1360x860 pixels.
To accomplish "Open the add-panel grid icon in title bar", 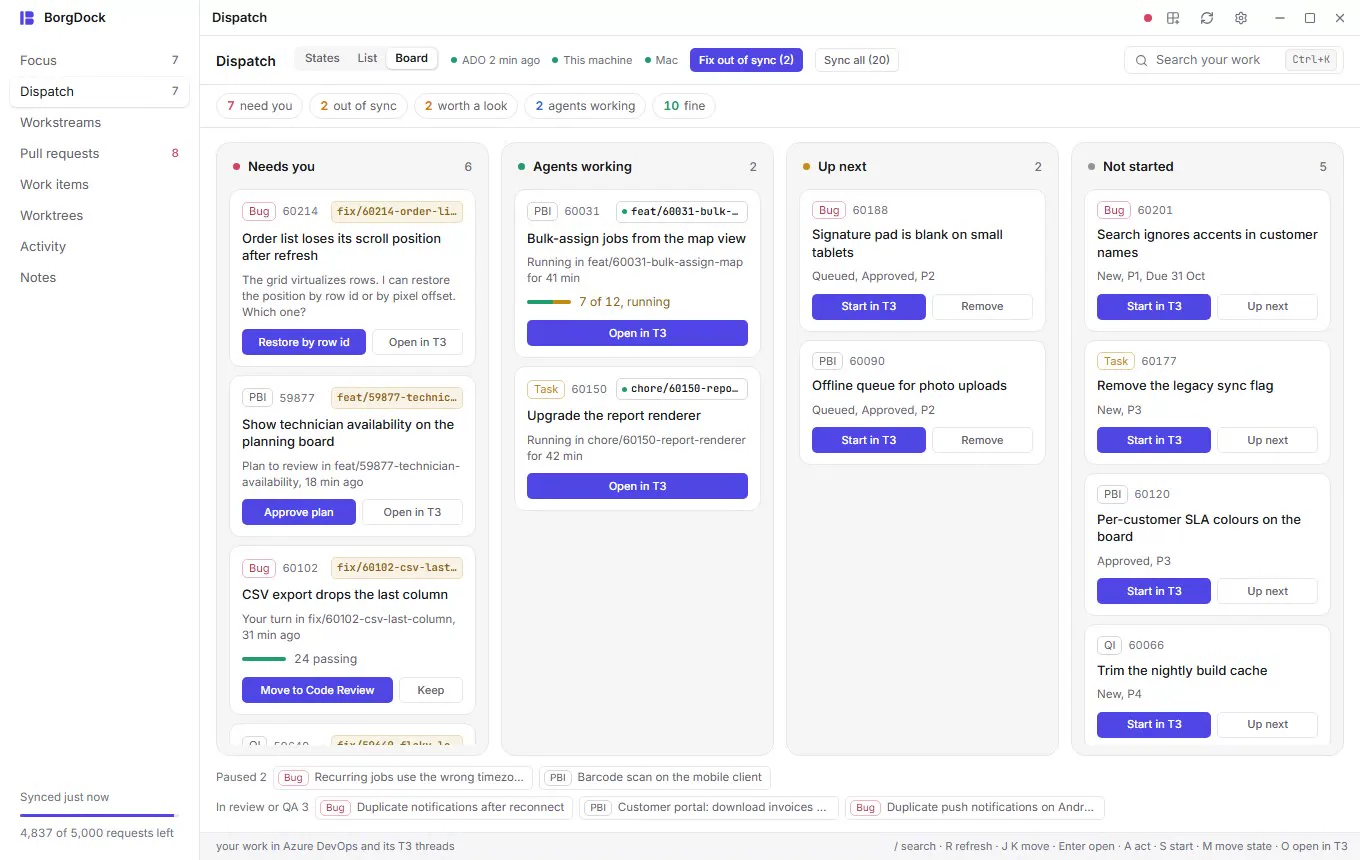I will coord(1174,18).
